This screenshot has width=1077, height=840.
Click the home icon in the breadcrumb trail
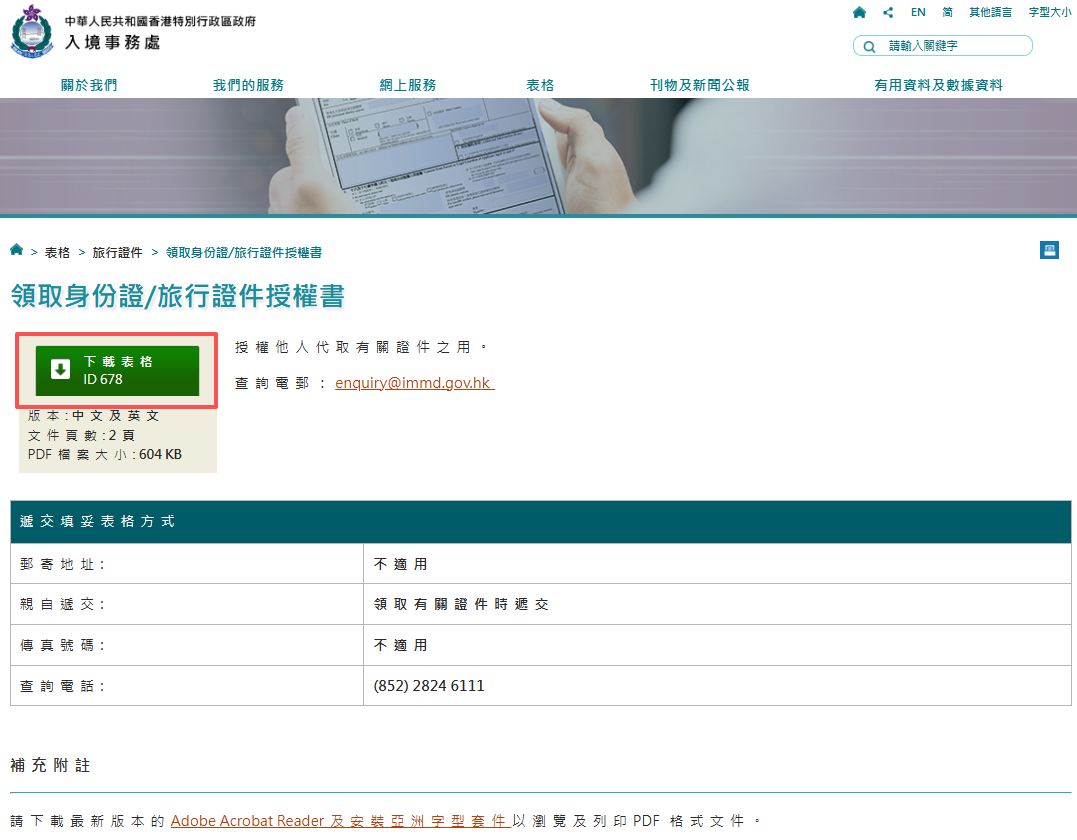tap(16, 250)
